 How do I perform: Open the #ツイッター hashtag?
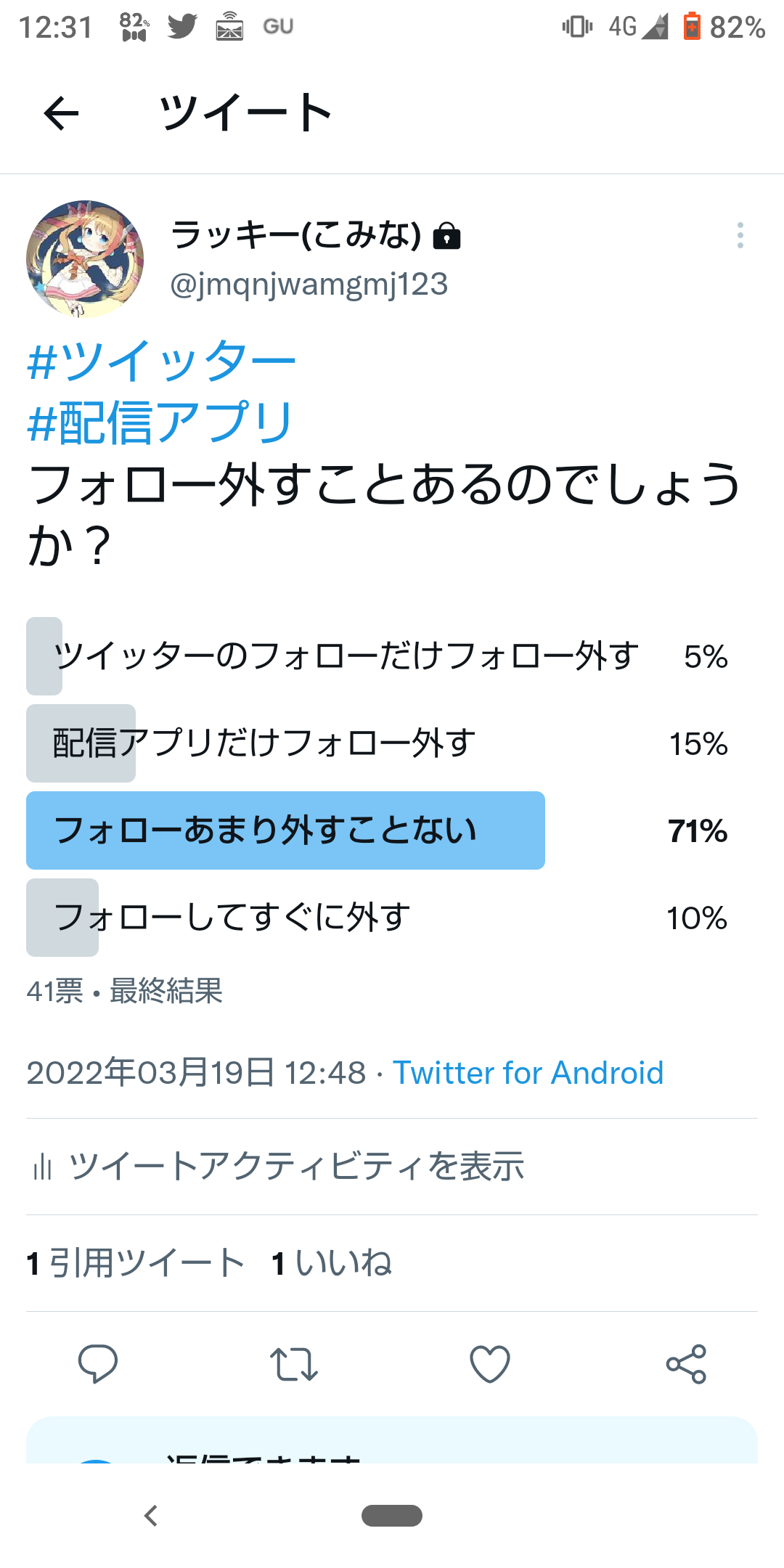[x=161, y=361]
